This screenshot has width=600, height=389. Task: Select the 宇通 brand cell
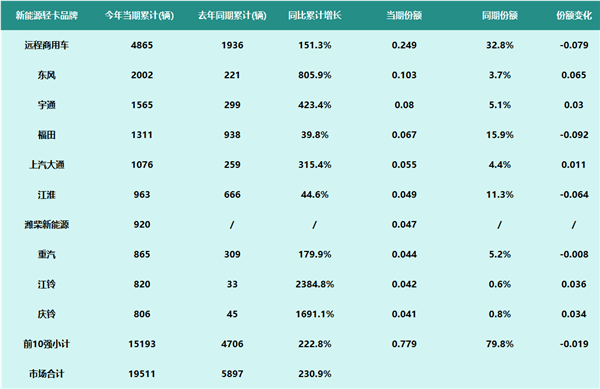coord(47,105)
